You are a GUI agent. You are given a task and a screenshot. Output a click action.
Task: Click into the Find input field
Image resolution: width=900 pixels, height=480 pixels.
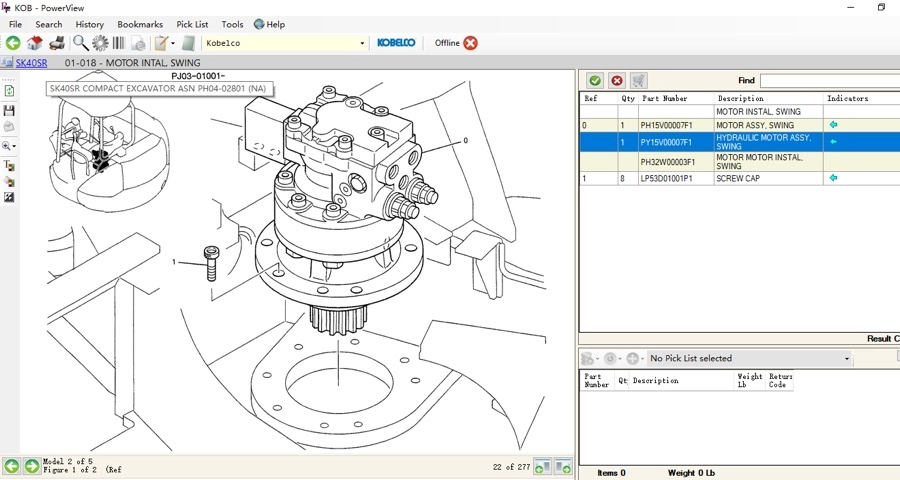tap(830, 80)
